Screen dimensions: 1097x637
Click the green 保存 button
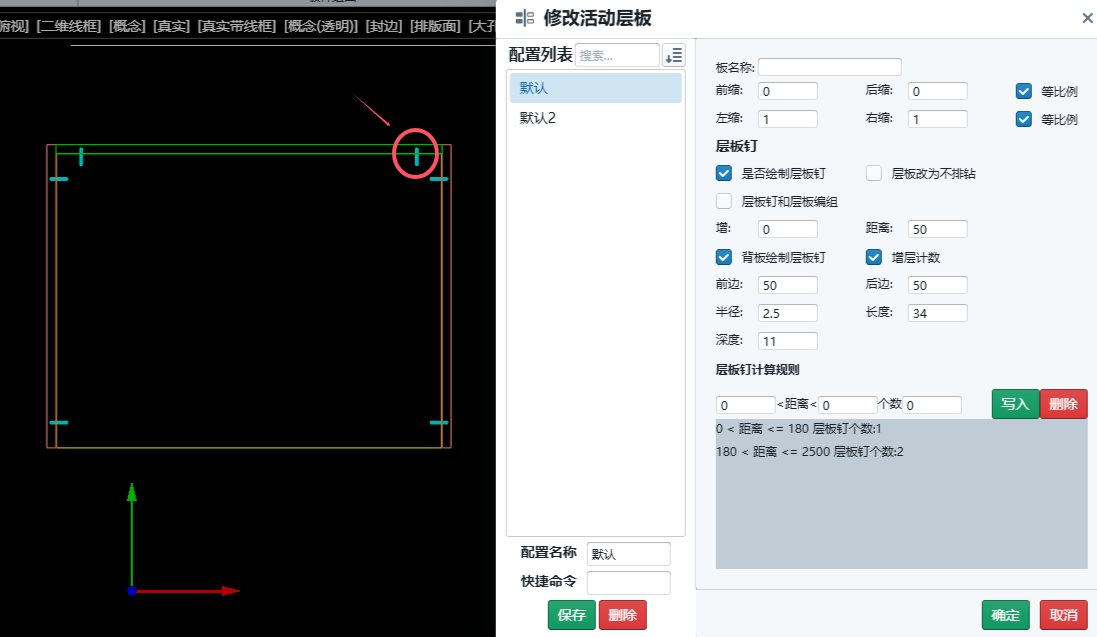coord(572,615)
